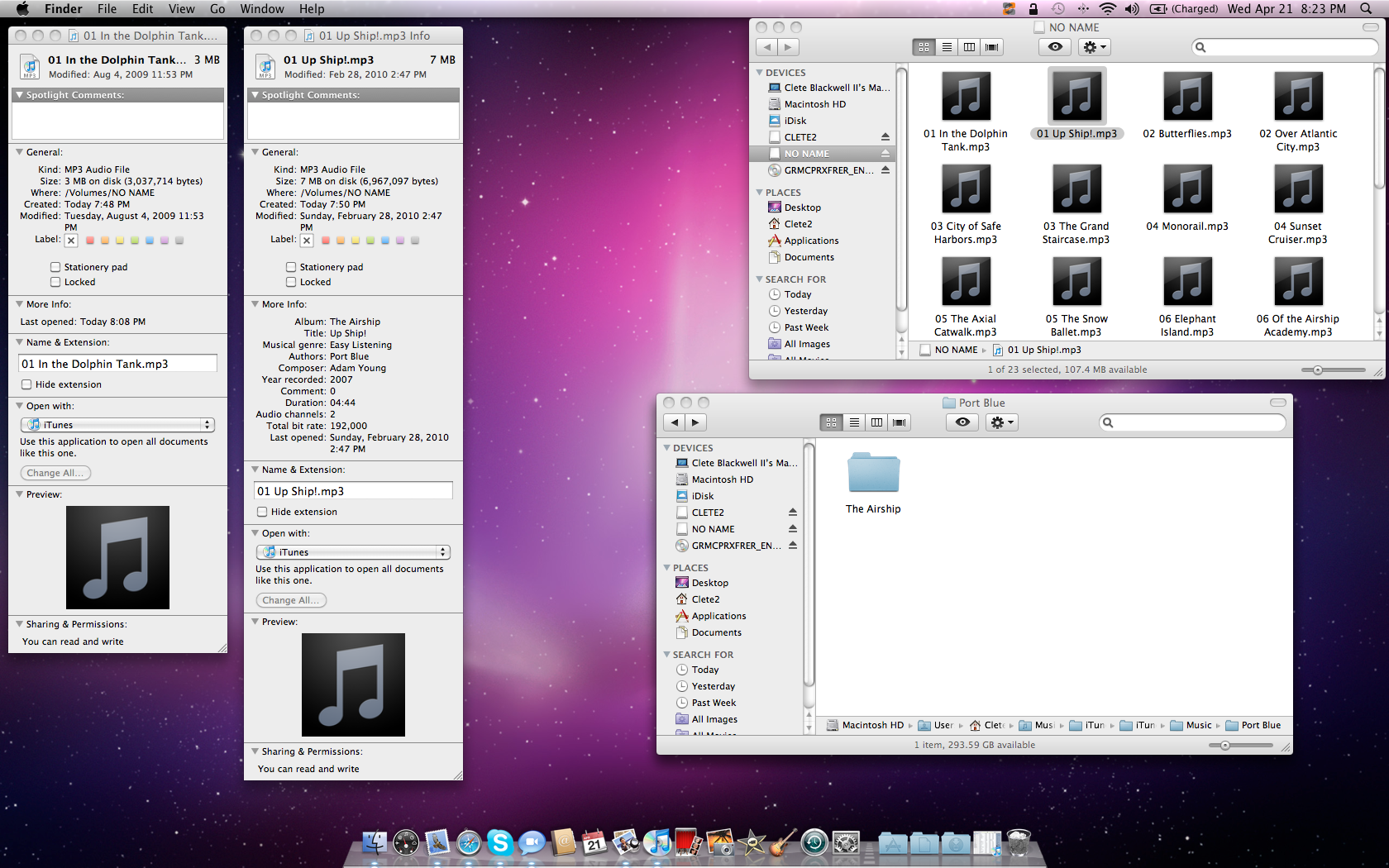Collapse More Info section in Up Ship! Info
1389x868 pixels.
click(x=255, y=304)
